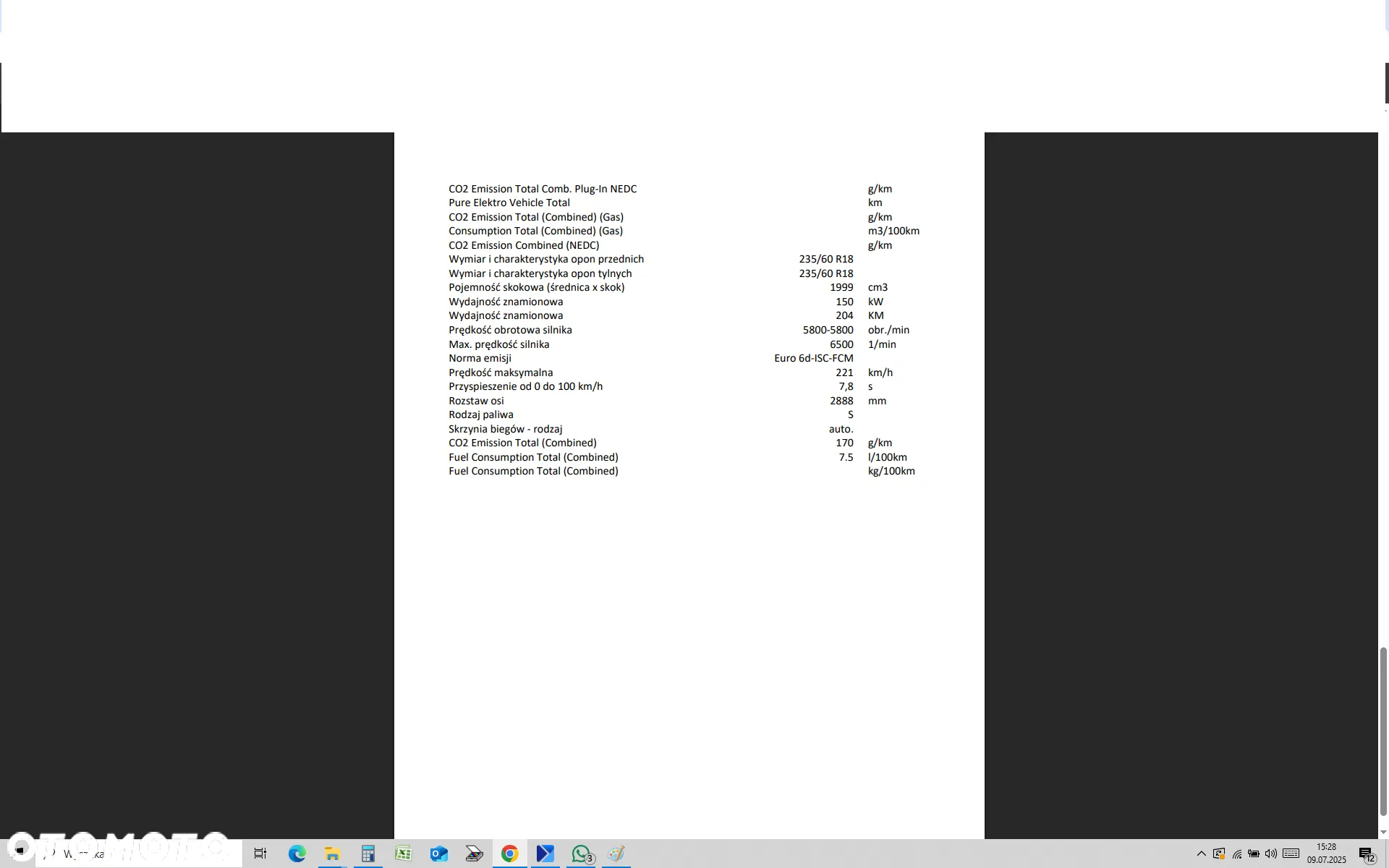The image size is (1389, 868).
Task: Click the sync status tray icon
Action: pos(1219,854)
